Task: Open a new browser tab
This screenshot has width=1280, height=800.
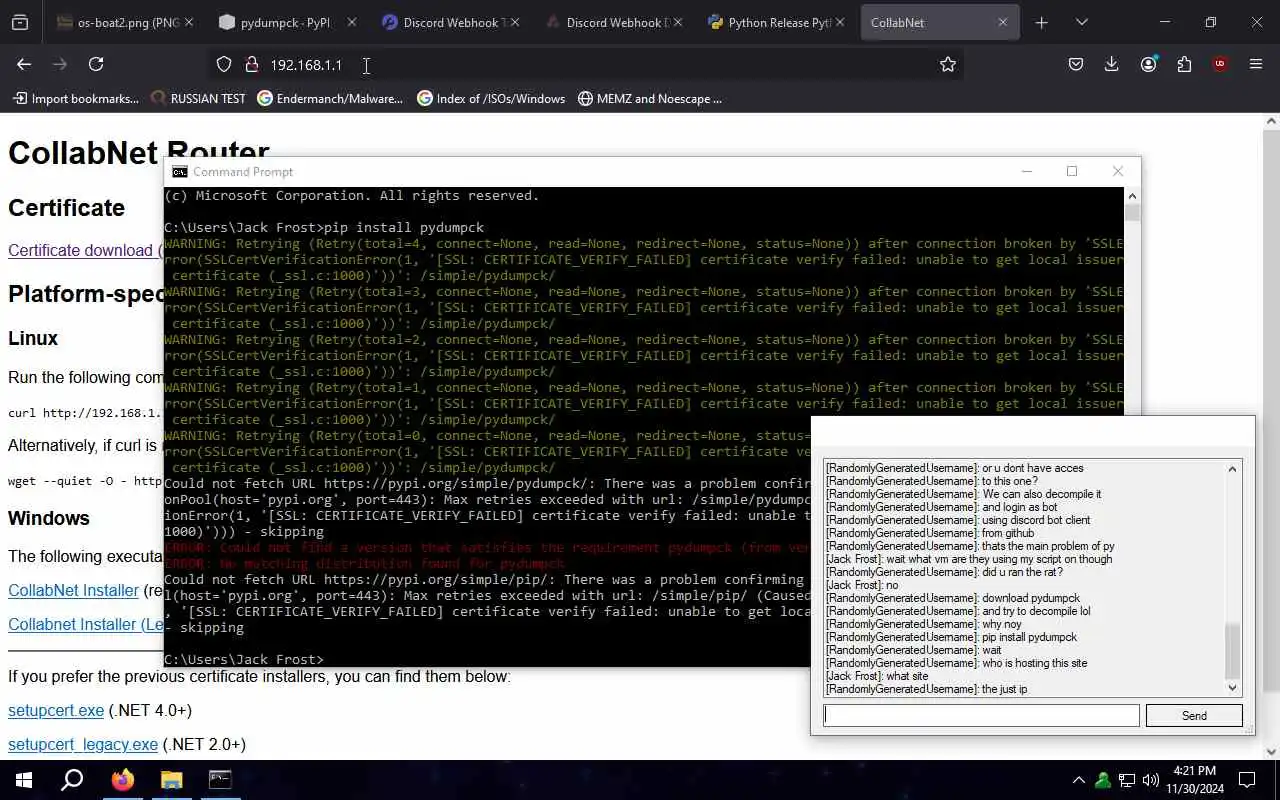Action: click(x=1041, y=22)
